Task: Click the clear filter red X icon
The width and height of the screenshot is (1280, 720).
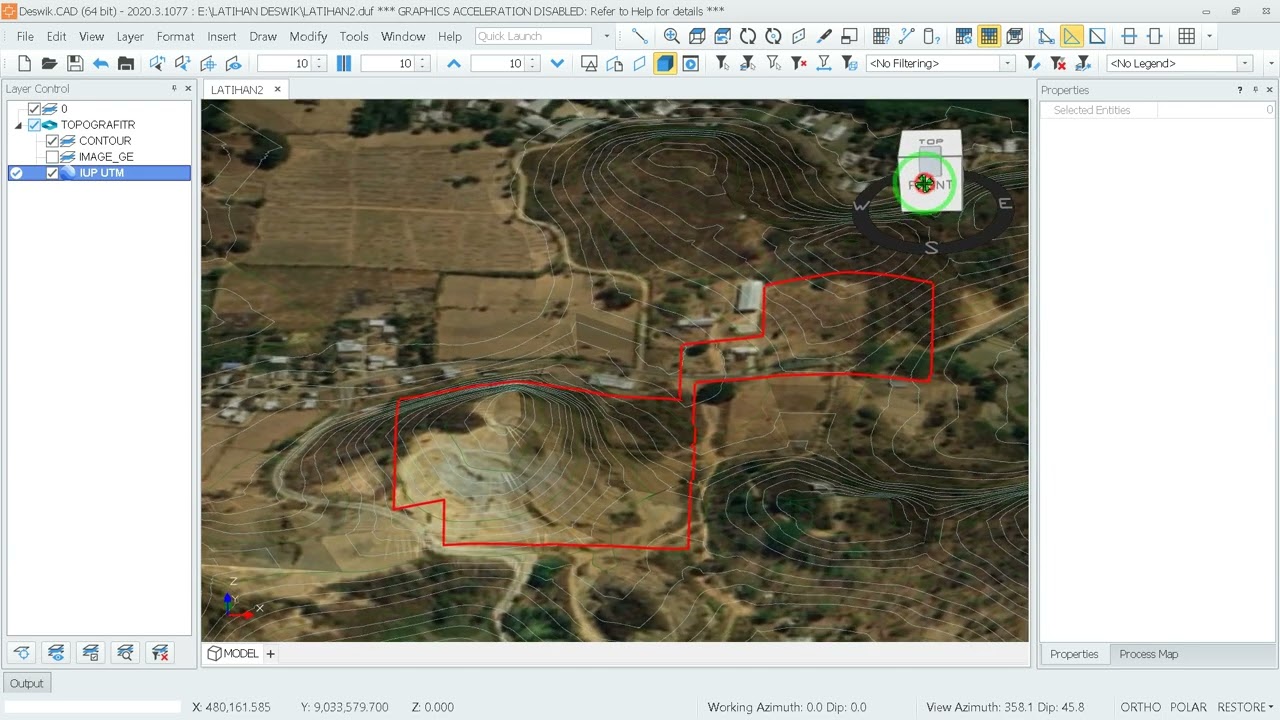Action: 798,63
